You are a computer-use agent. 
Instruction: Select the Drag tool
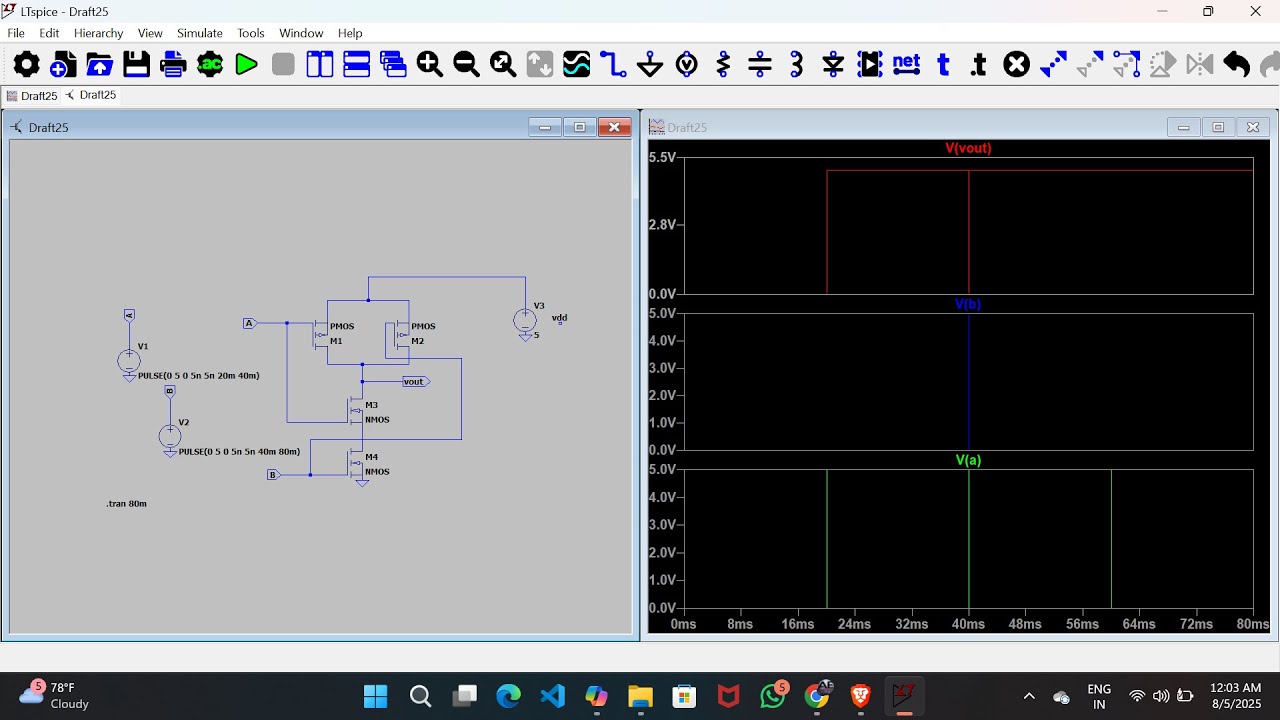pos(1127,65)
